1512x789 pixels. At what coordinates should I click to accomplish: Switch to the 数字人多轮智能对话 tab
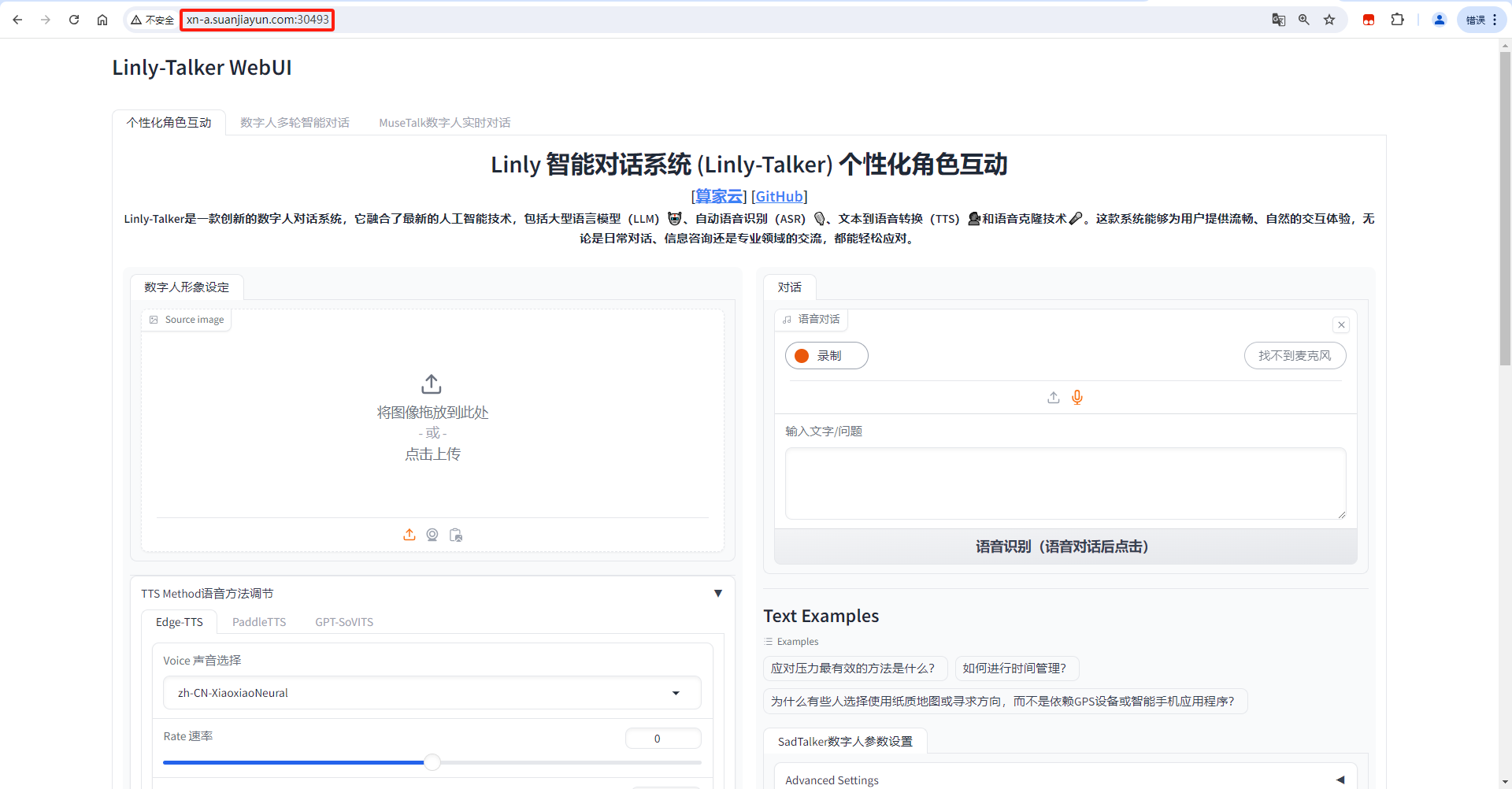click(295, 122)
